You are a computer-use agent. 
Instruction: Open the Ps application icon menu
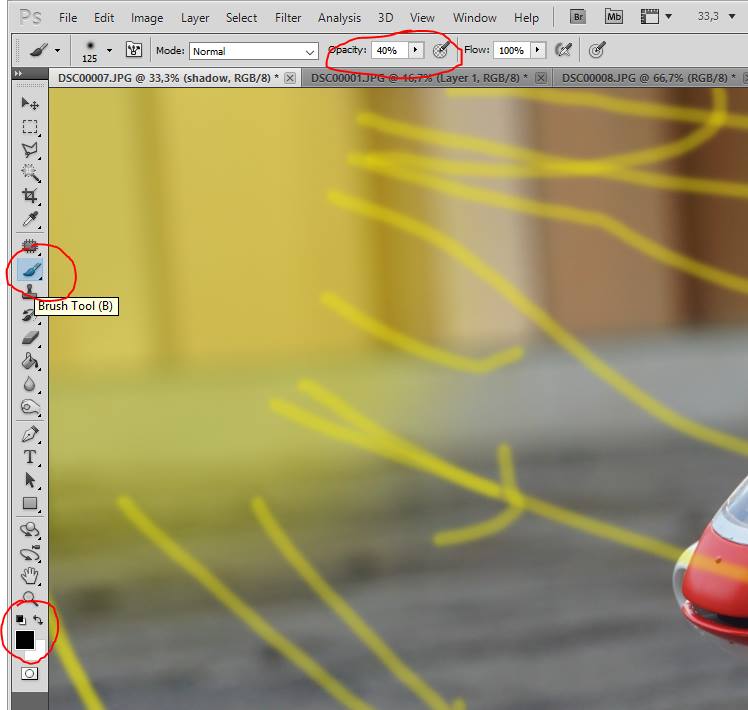(x=31, y=17)
